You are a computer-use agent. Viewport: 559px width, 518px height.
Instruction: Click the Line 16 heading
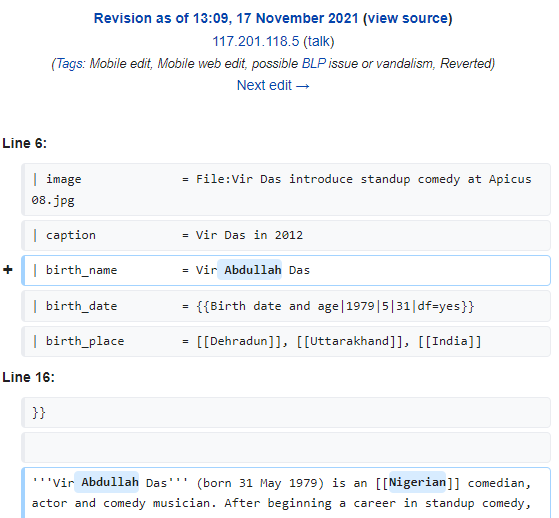tap(29, 377)
